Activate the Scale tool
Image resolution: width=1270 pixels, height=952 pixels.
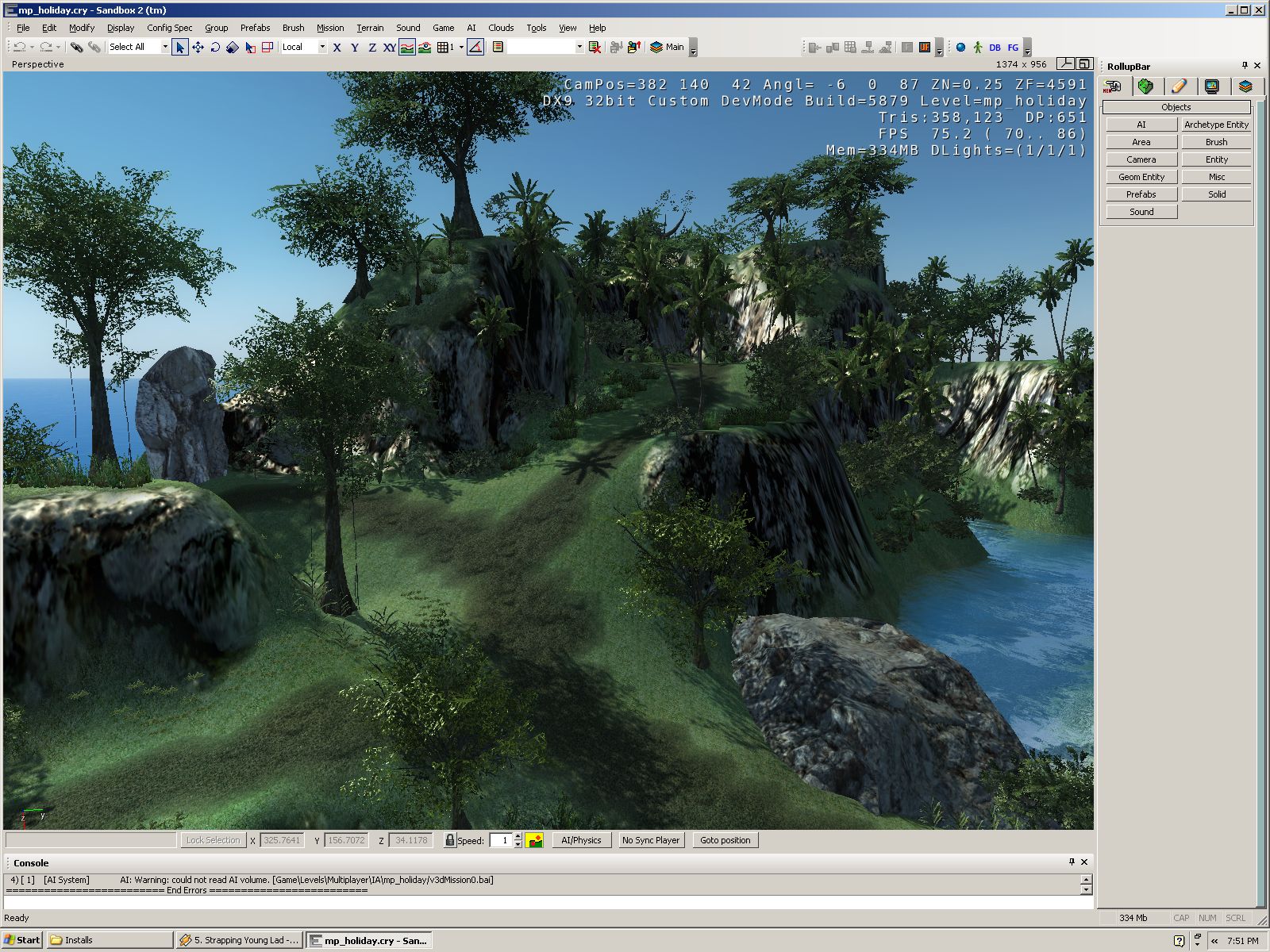click(233, 47)
